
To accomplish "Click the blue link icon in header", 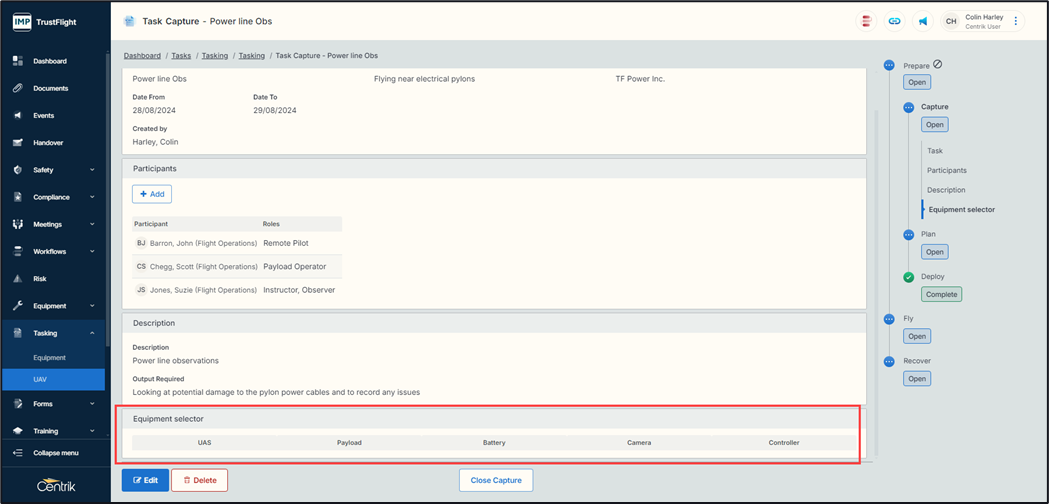I will [x=894, y=21].
